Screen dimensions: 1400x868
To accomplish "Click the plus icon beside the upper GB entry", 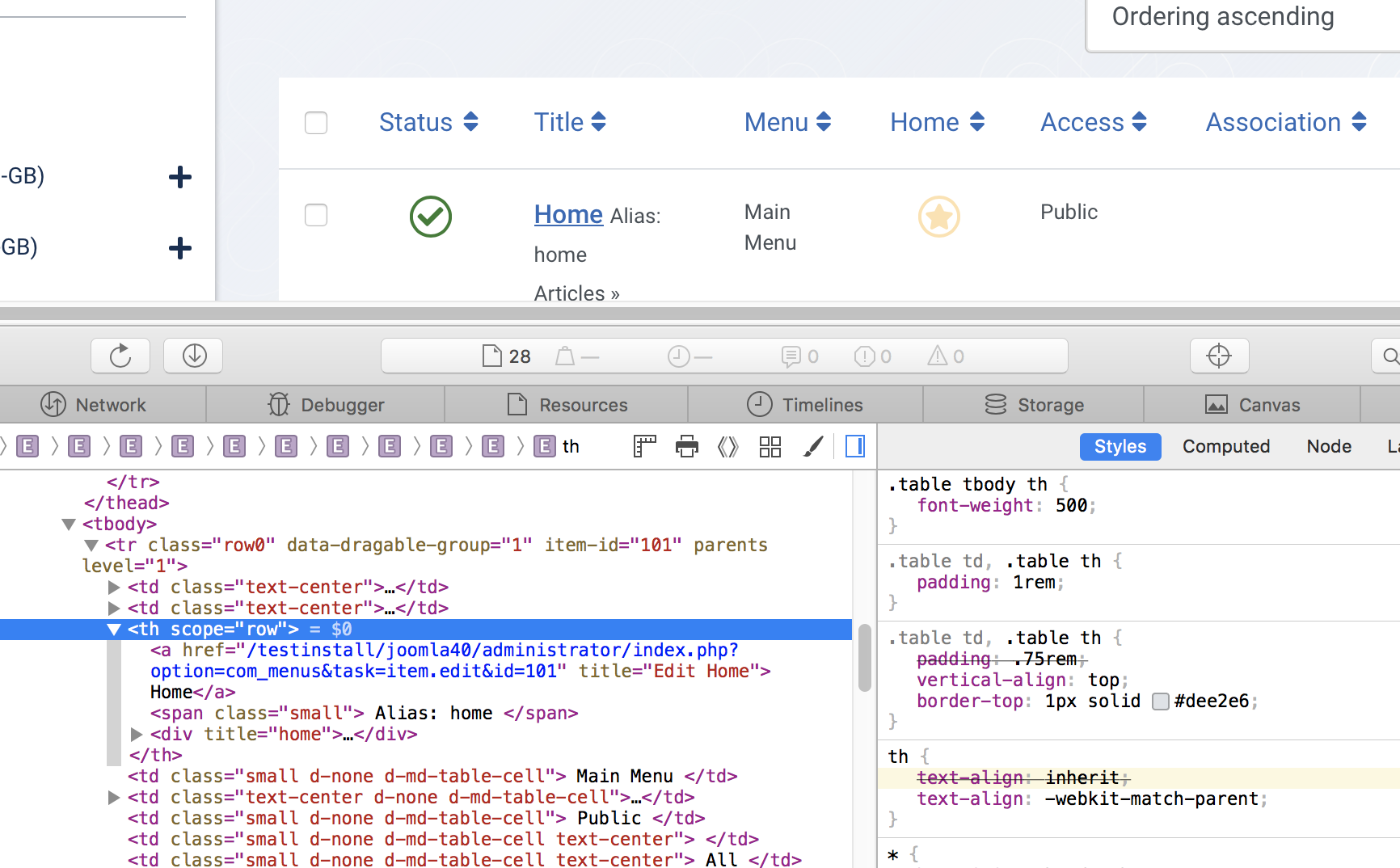I will click(180, 177).
